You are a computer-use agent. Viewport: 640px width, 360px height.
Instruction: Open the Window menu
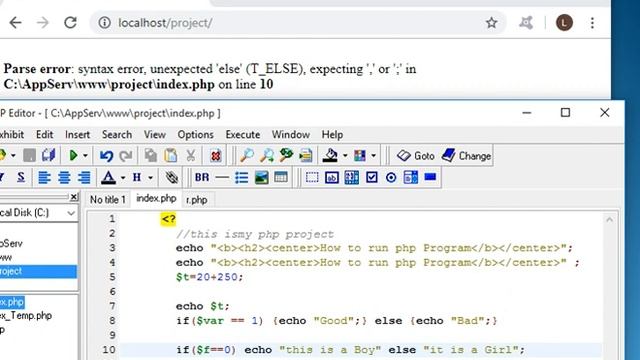[x=291, y=134]
